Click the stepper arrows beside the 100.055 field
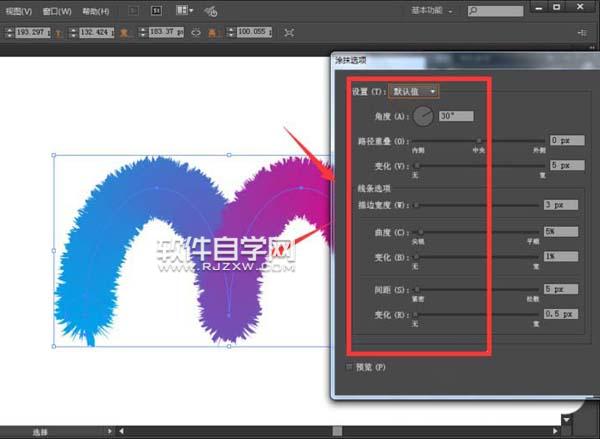 pyautogui.click(x=231, y=33)
